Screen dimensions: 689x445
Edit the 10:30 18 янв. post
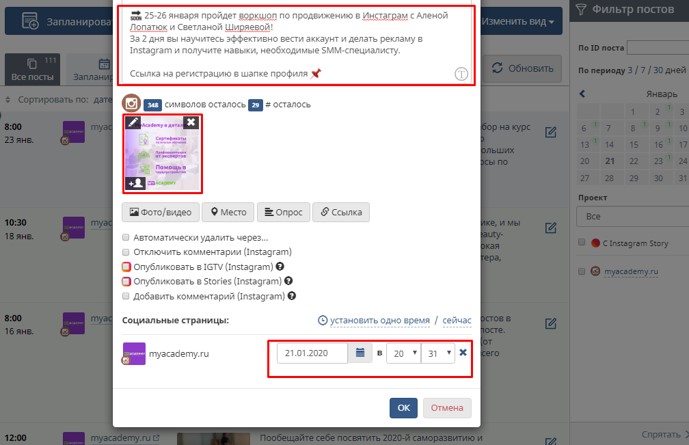pos(551,228)
